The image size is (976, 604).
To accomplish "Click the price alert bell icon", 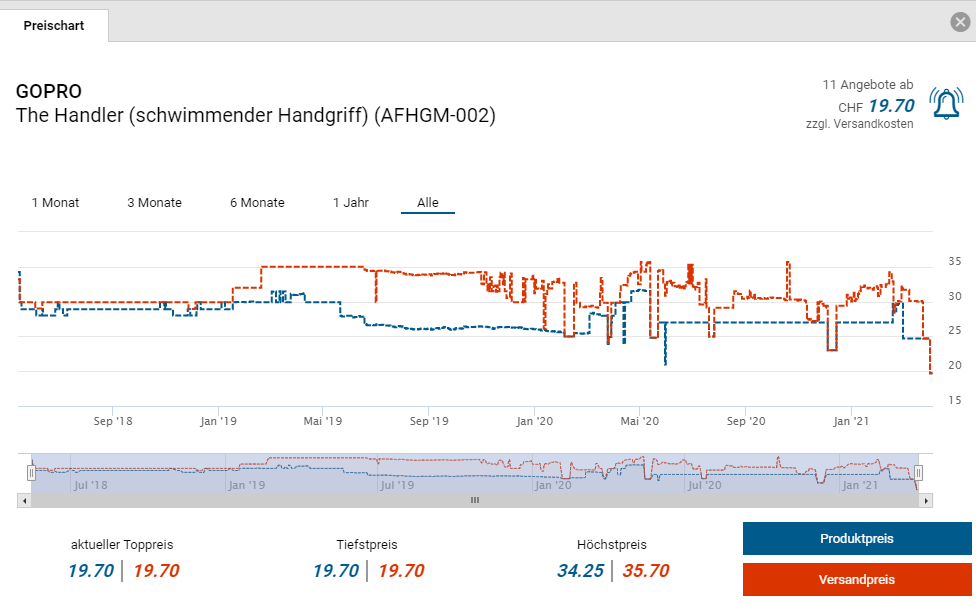I will [946, 104].
